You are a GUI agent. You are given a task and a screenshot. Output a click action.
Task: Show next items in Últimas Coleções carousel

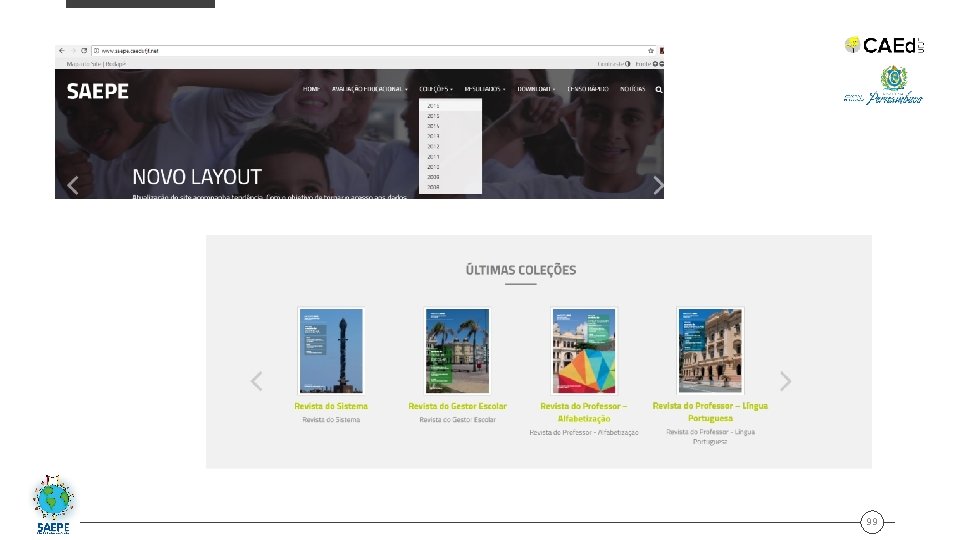coord(786,381)
